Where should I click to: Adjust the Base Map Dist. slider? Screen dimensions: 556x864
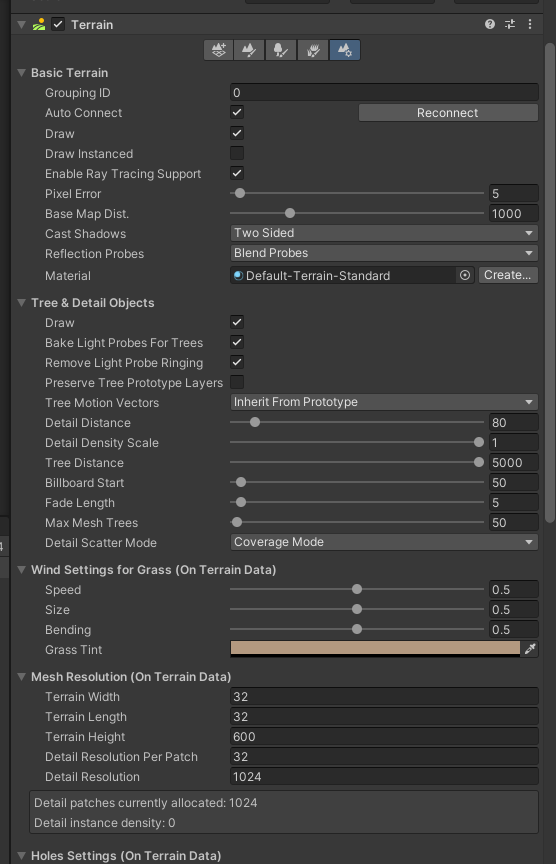(x=357, y=213)
